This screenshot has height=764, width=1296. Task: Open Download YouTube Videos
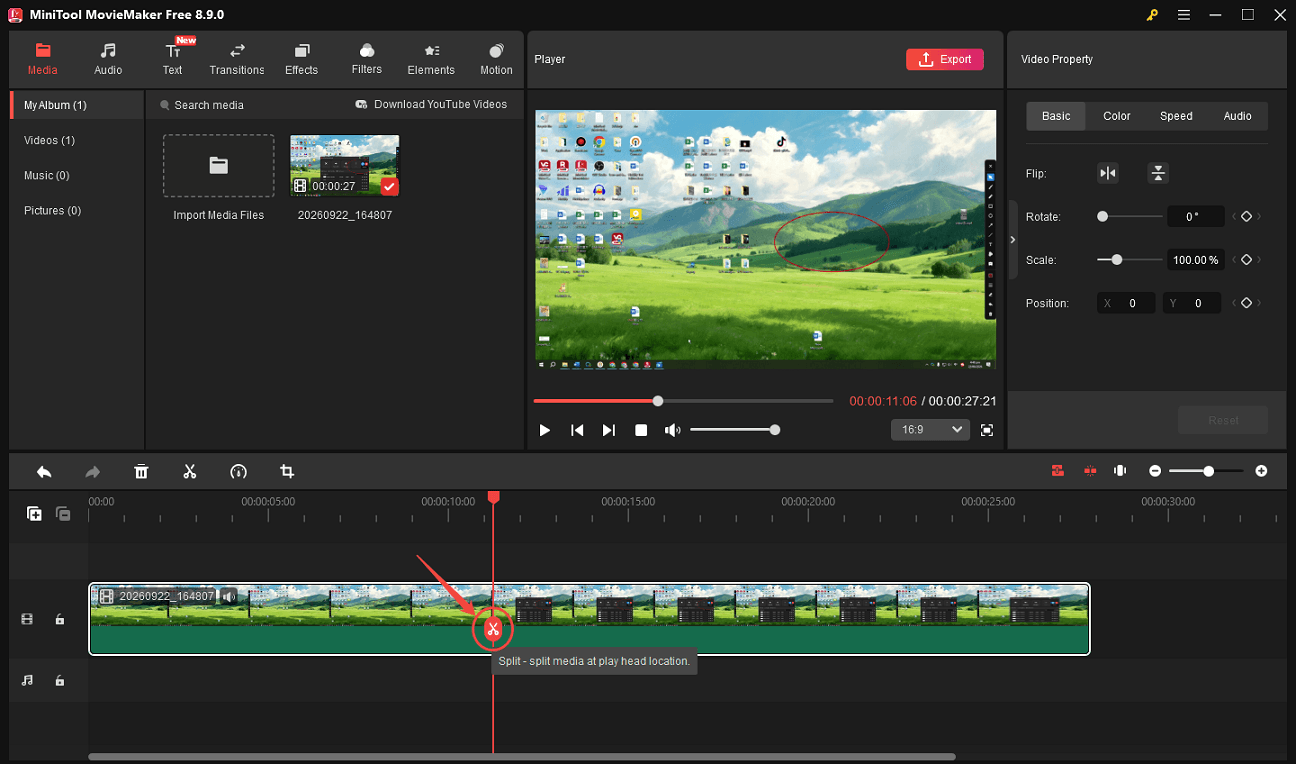pyautogui.click(x=431, y=104)
